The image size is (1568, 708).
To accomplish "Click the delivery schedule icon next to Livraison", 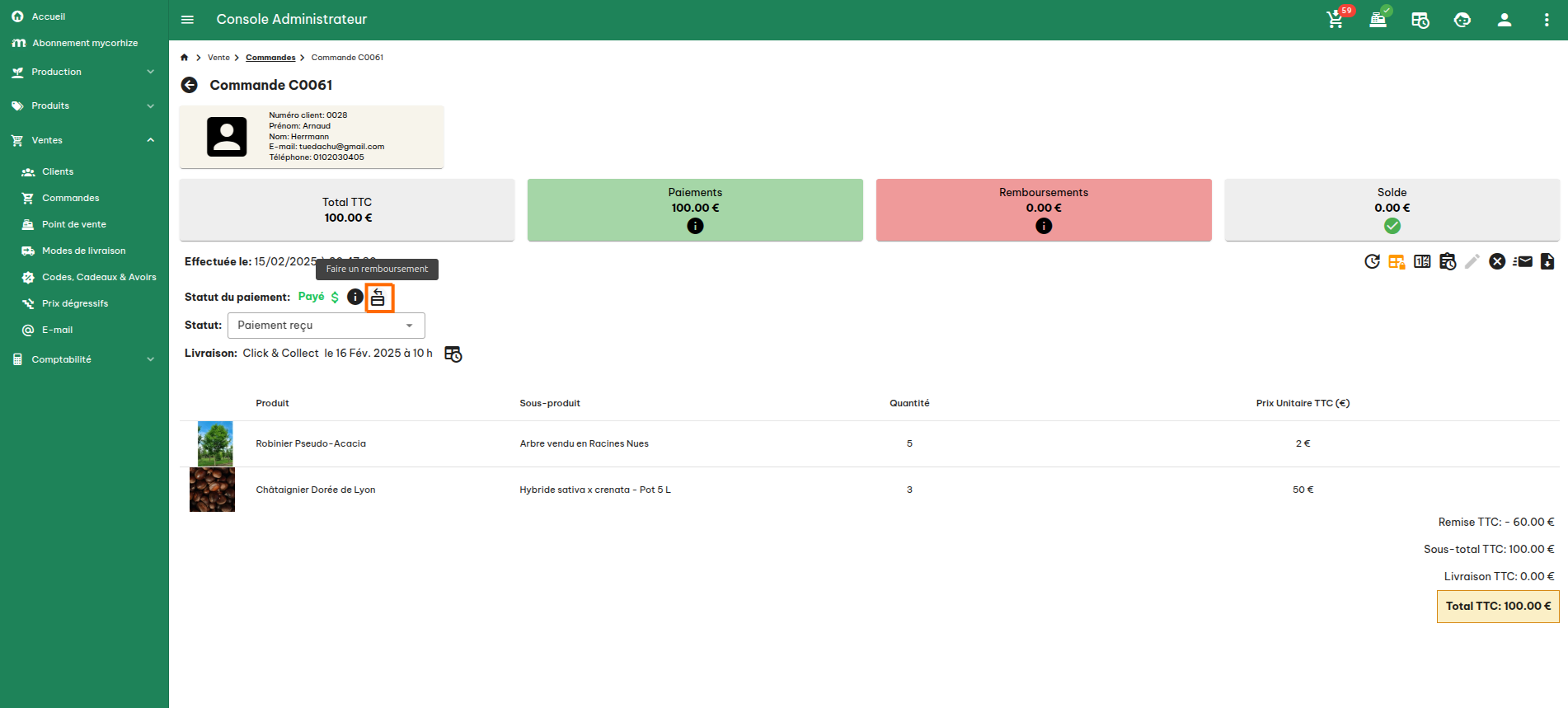I will (x=453, y=354).
